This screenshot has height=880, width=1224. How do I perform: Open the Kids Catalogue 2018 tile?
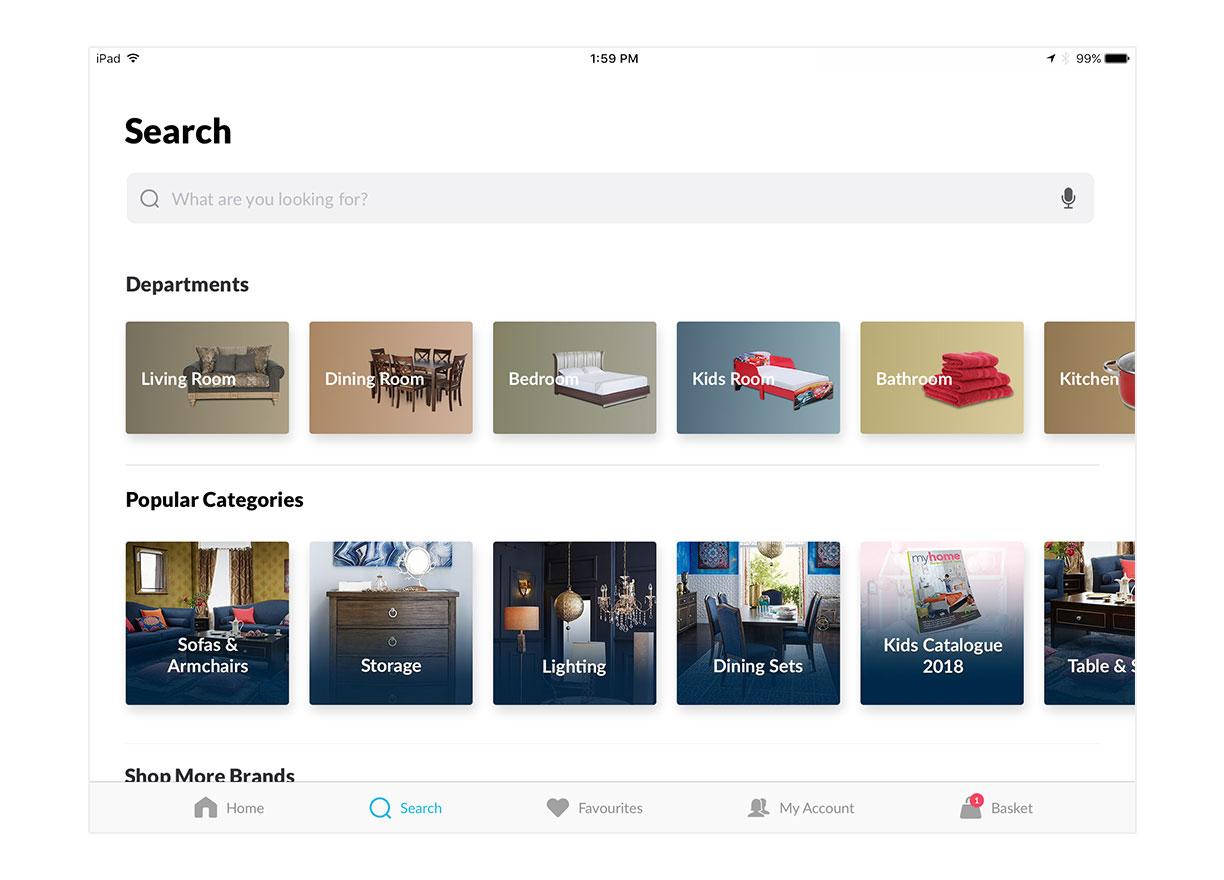(942, 623)
